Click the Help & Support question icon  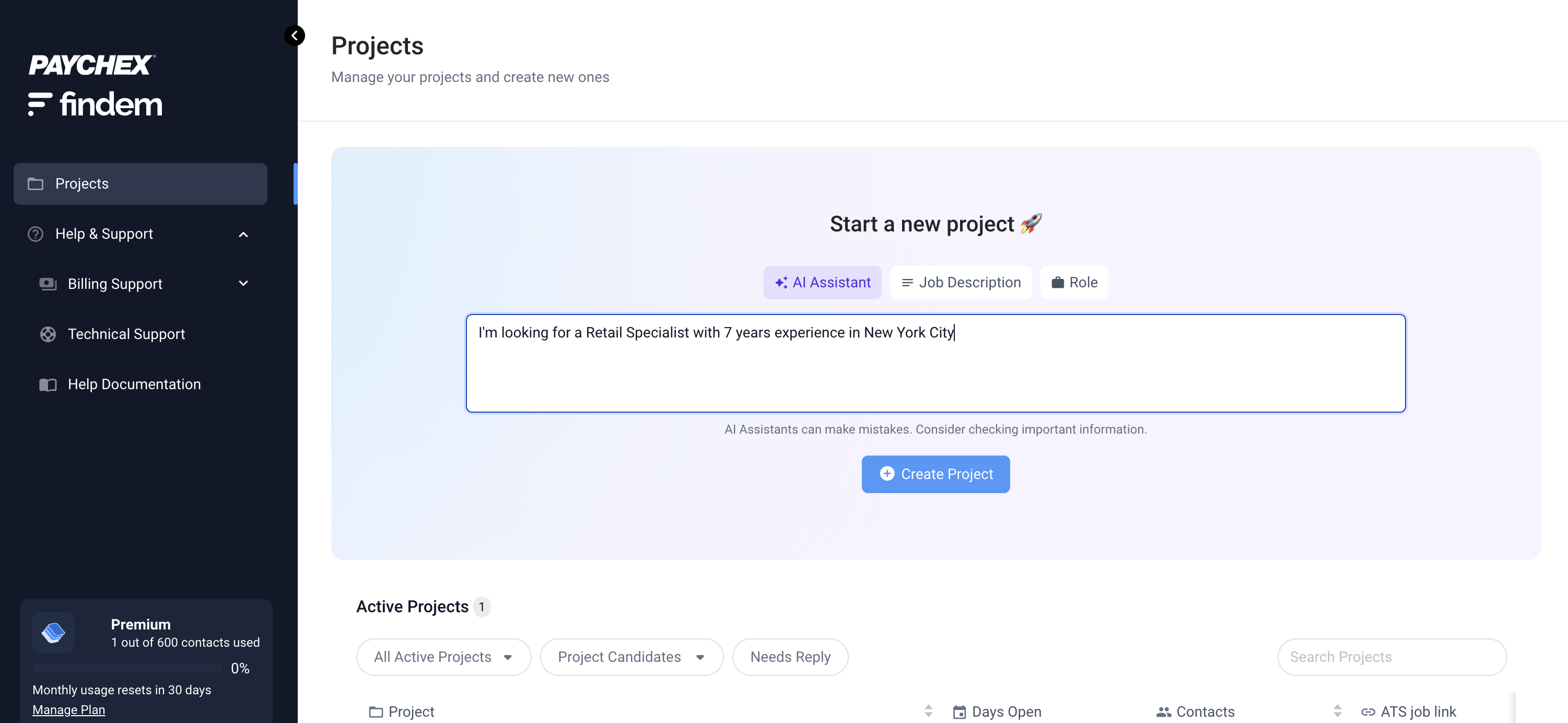point(36,234)
